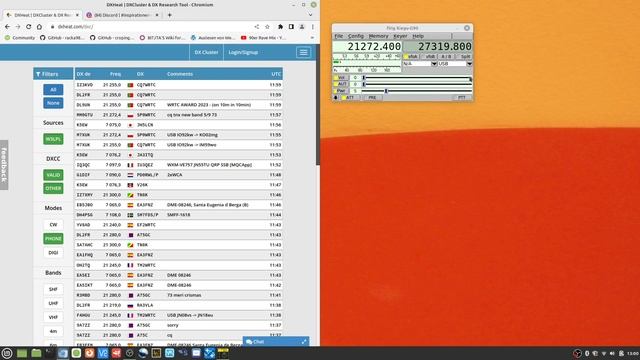Click the vfoB button in Flrig
Screen dimensions: 640x360
[429, 56]
